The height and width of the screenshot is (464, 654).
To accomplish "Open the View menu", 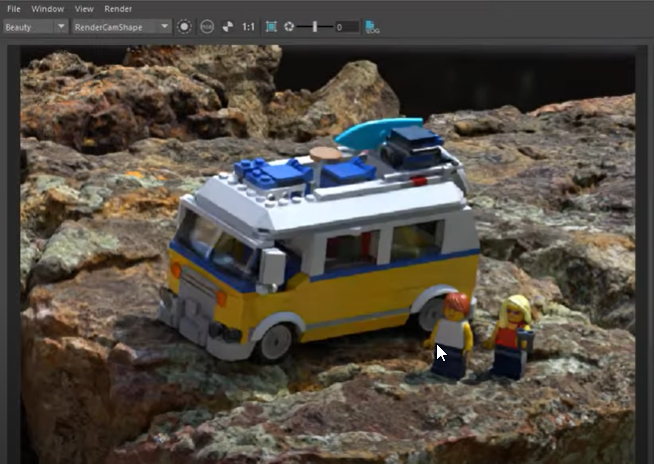I will pos(84,9).
